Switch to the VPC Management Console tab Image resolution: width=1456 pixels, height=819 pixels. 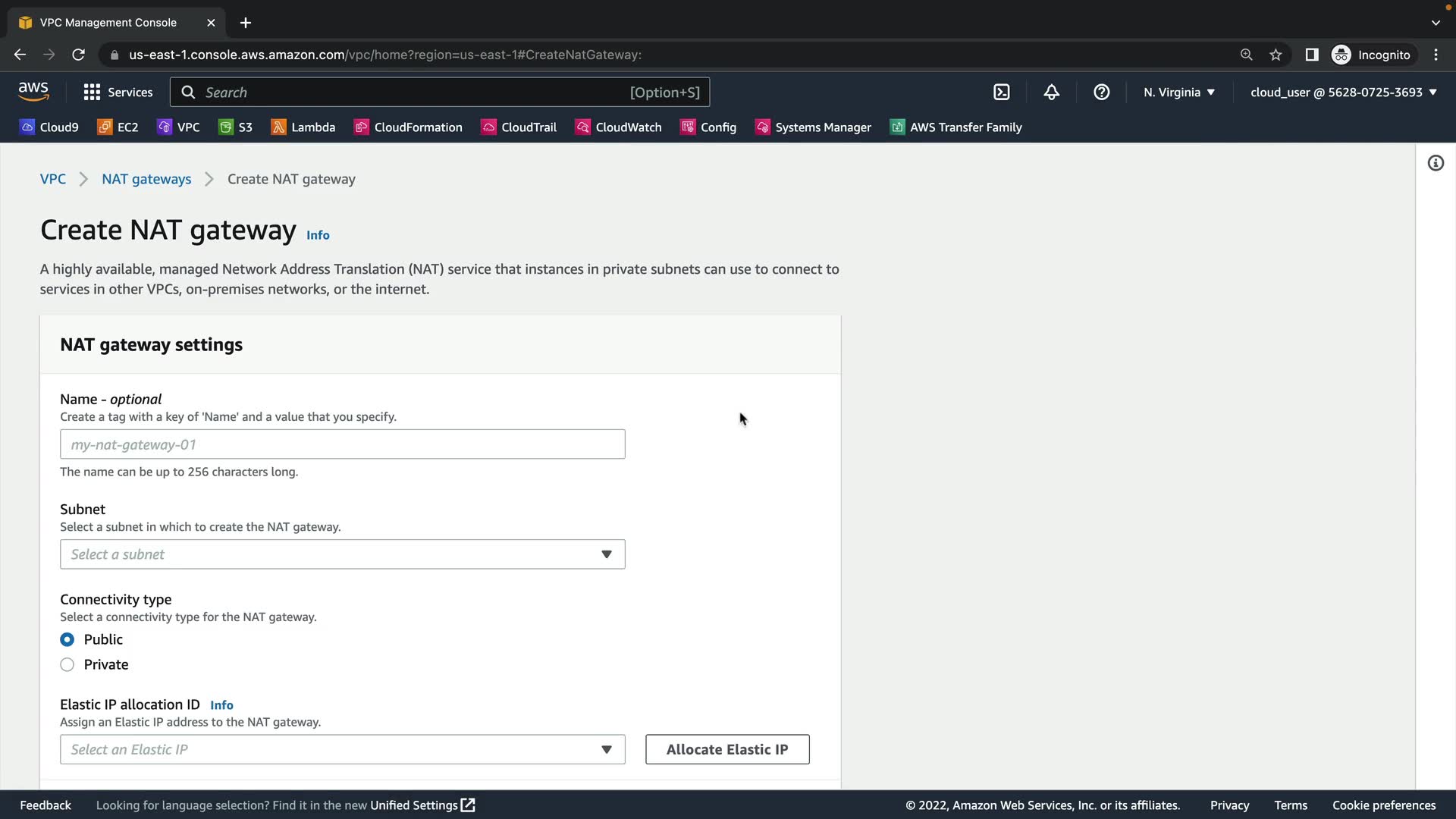coord(108,22)
